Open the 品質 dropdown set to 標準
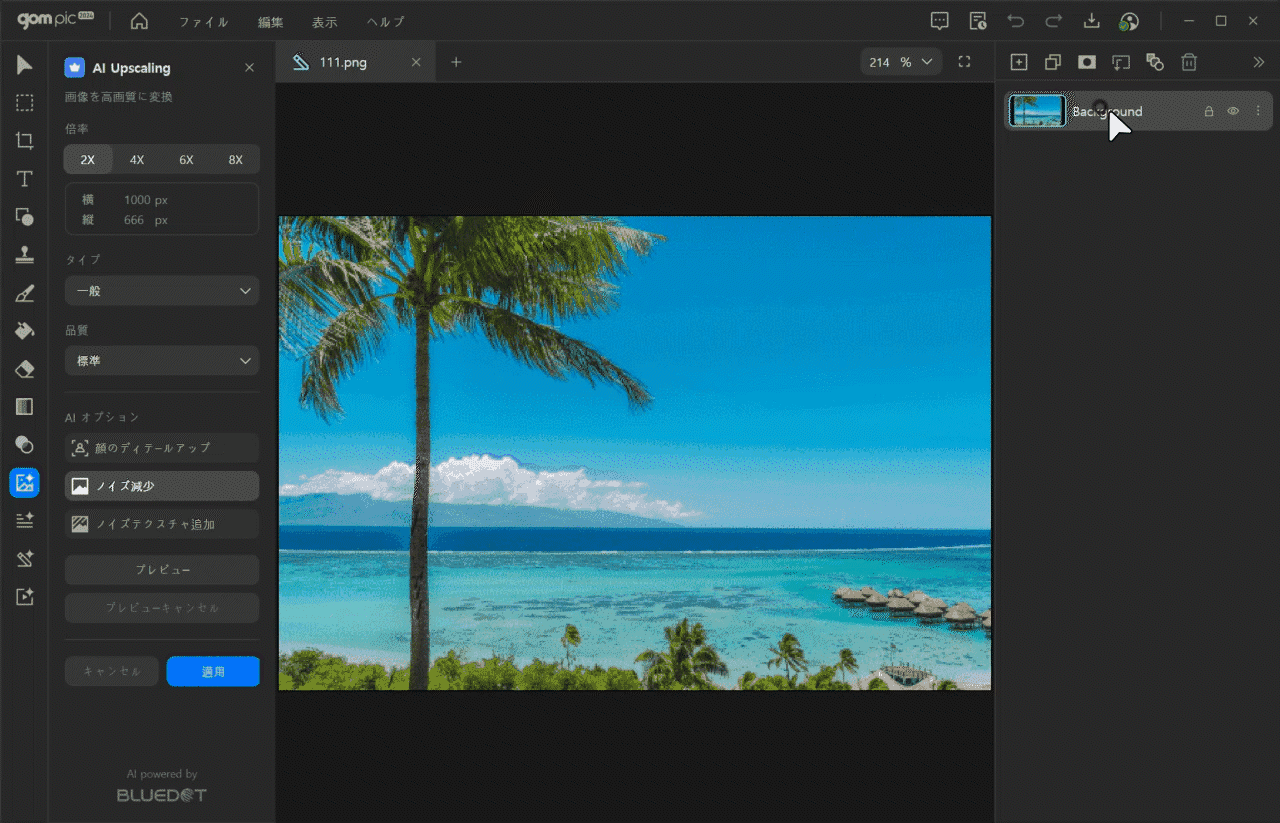This screenshot has height=823, width=1280. [162, 361]
